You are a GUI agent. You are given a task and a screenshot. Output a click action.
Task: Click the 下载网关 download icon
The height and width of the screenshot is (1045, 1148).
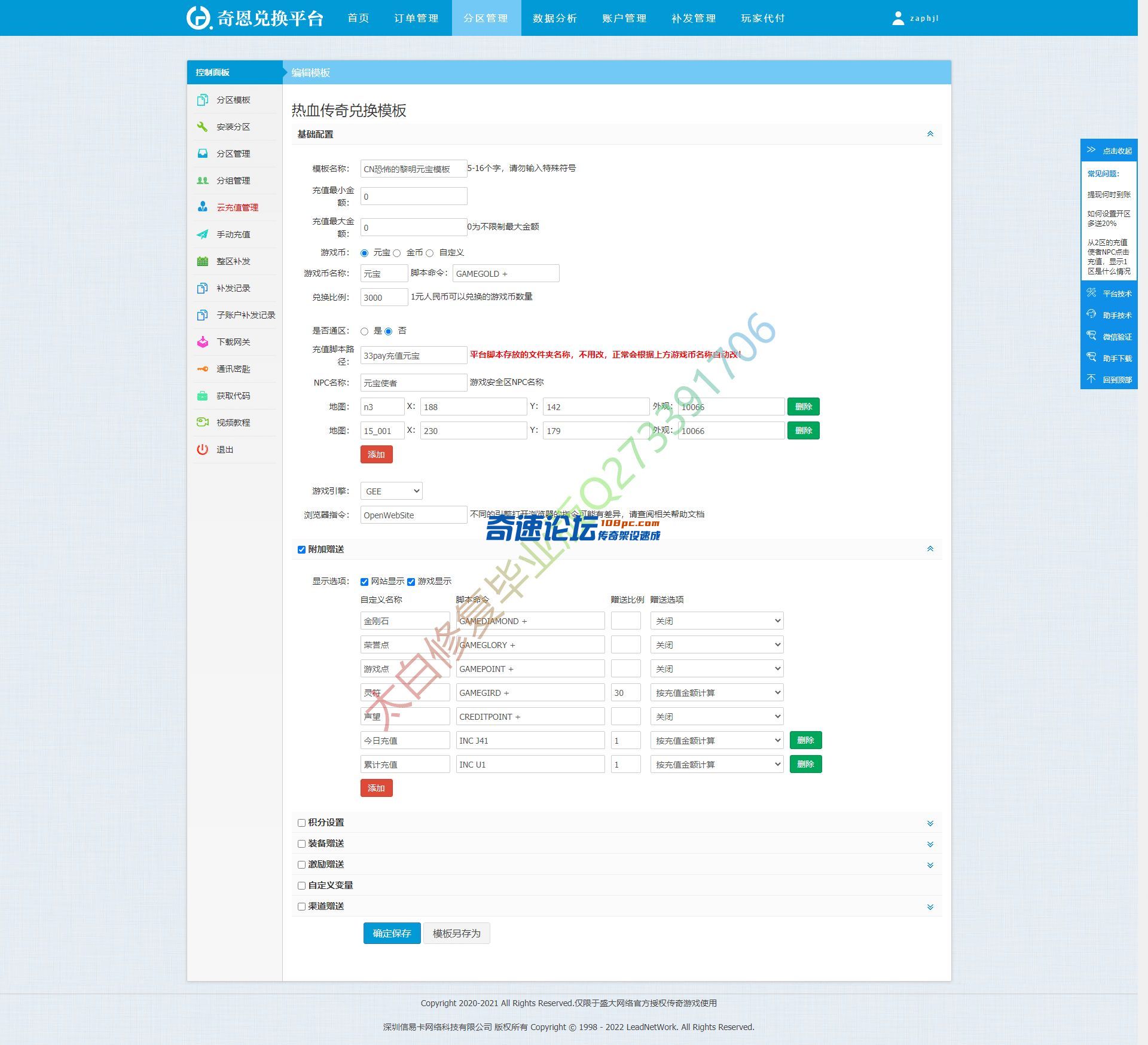click(x=203, y=342)
